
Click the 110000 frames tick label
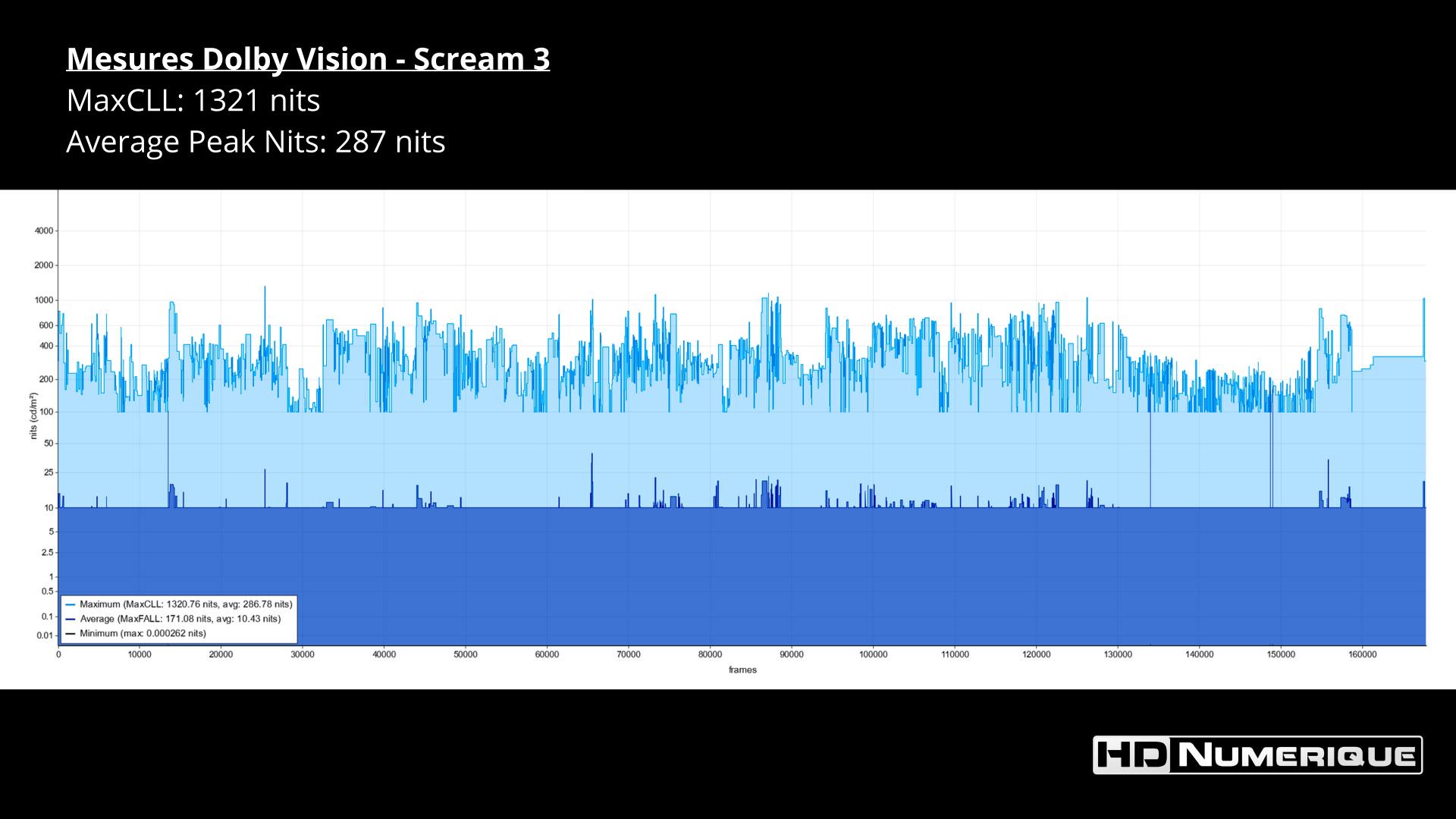(955, 654)
